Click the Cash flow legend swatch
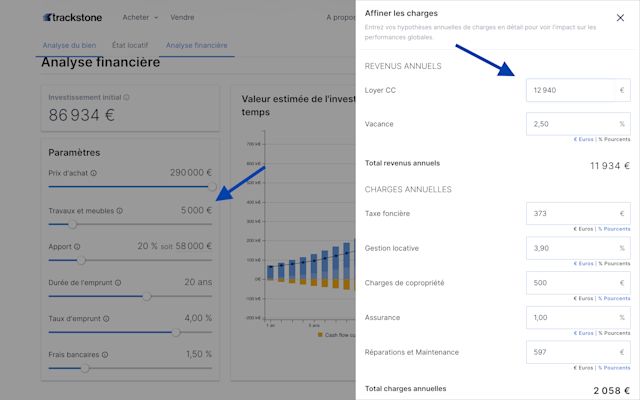 click(x=320, y=335)
